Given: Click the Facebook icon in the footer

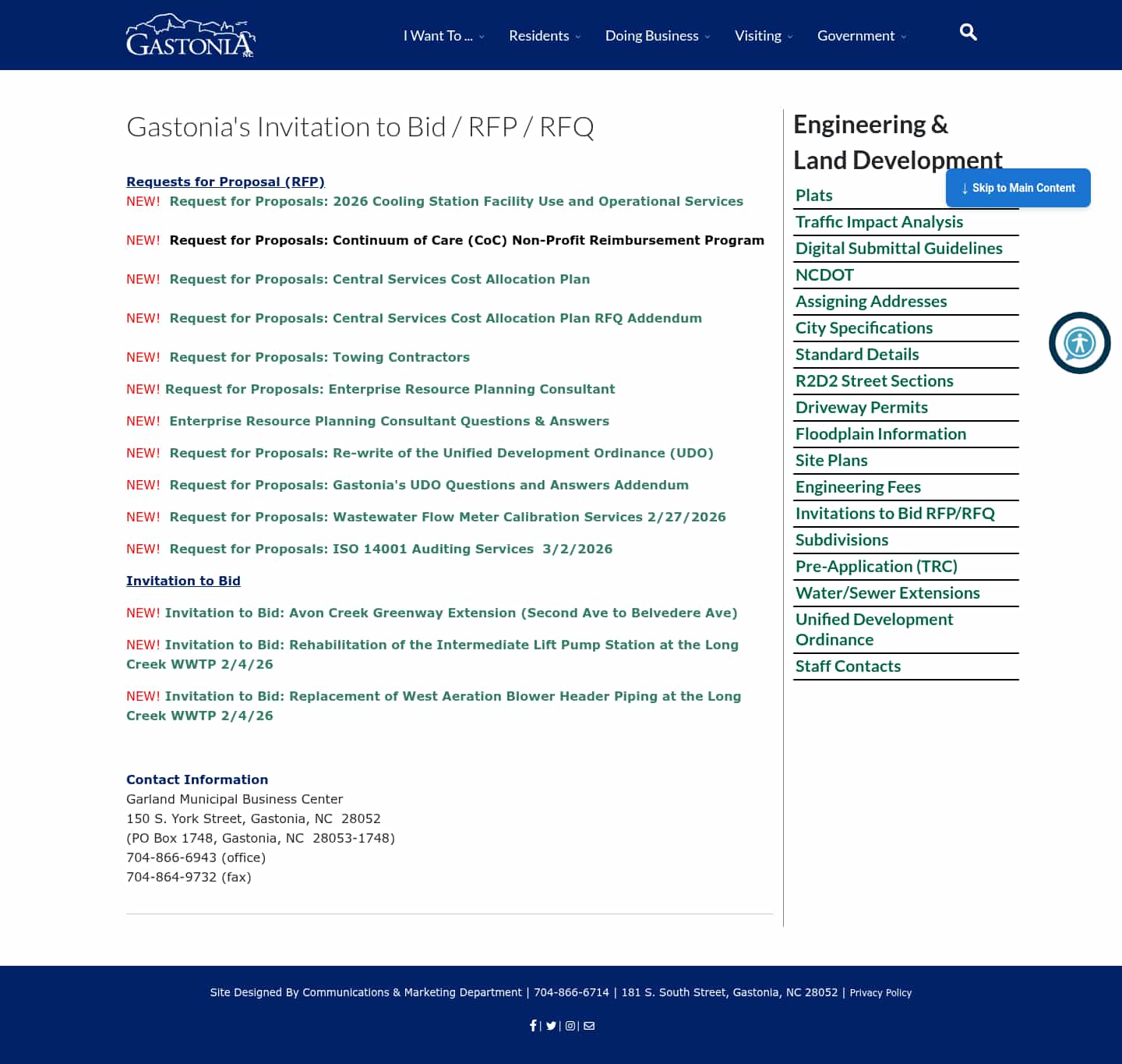Looking at the screenshot, I should (x=533, y=1026).
